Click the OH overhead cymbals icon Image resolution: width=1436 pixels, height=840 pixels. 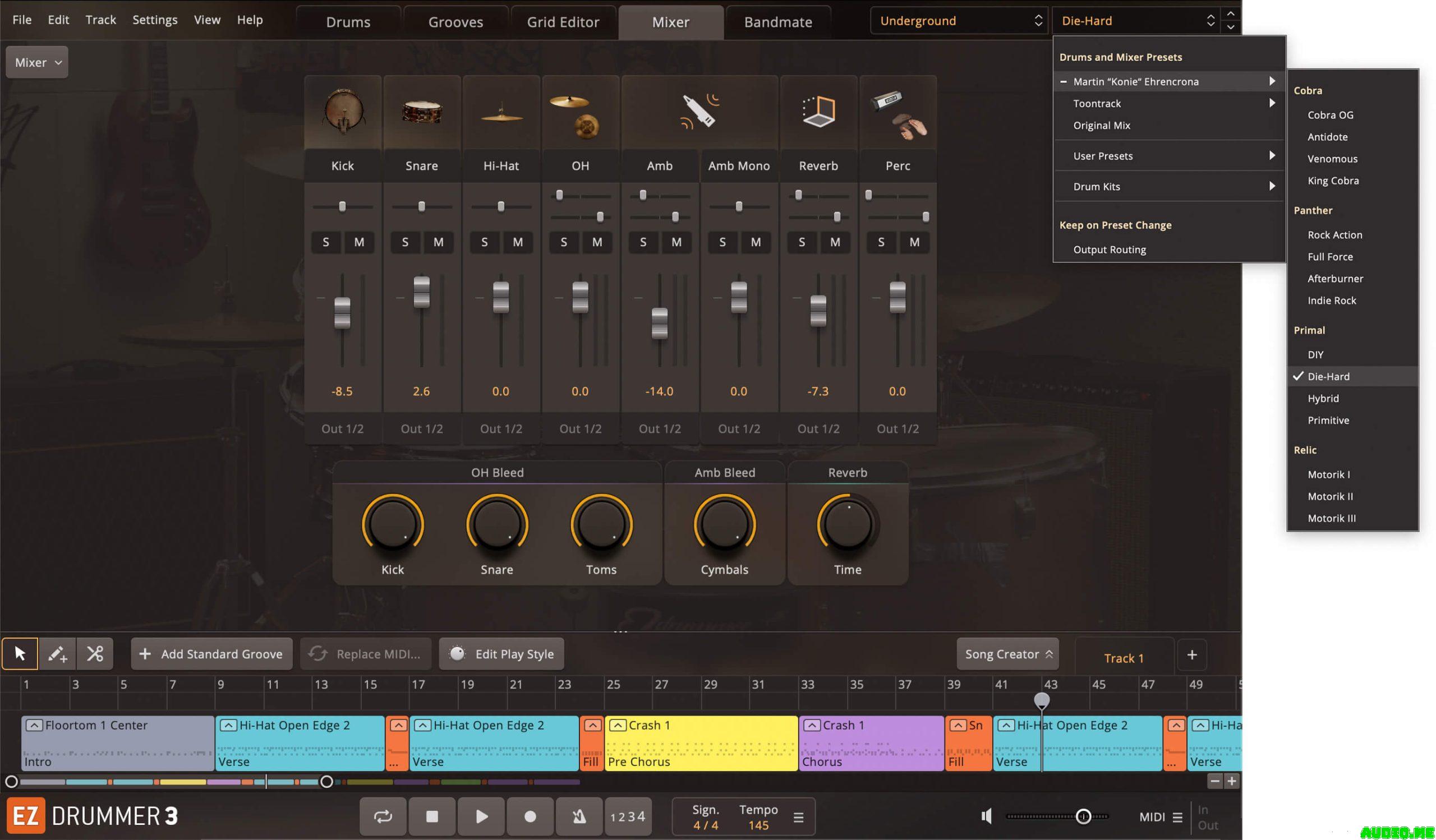(x=576, y=117)
